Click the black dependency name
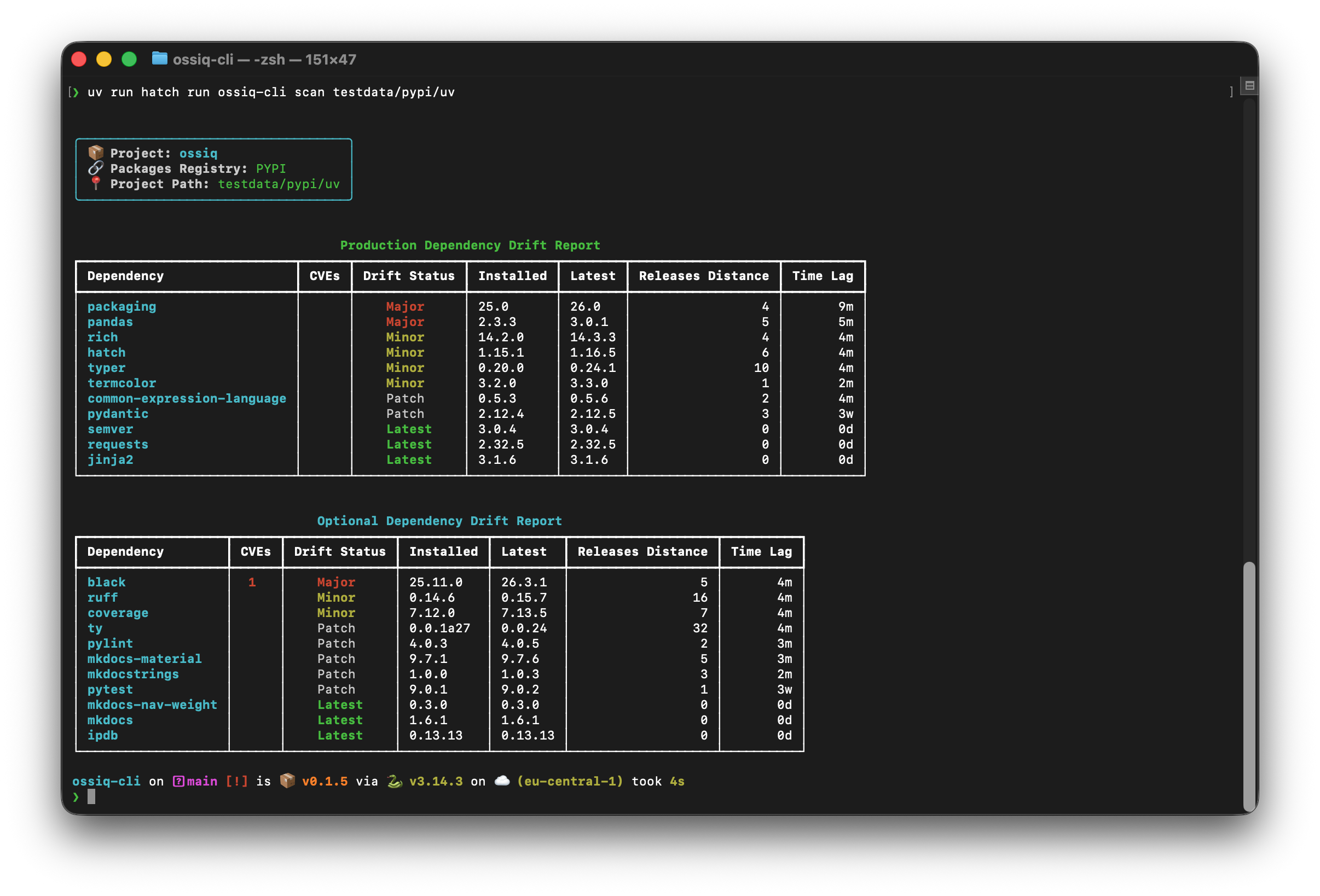Image resolution: width=1320 pixels, height=896 pixels. (x=107, y=581)
